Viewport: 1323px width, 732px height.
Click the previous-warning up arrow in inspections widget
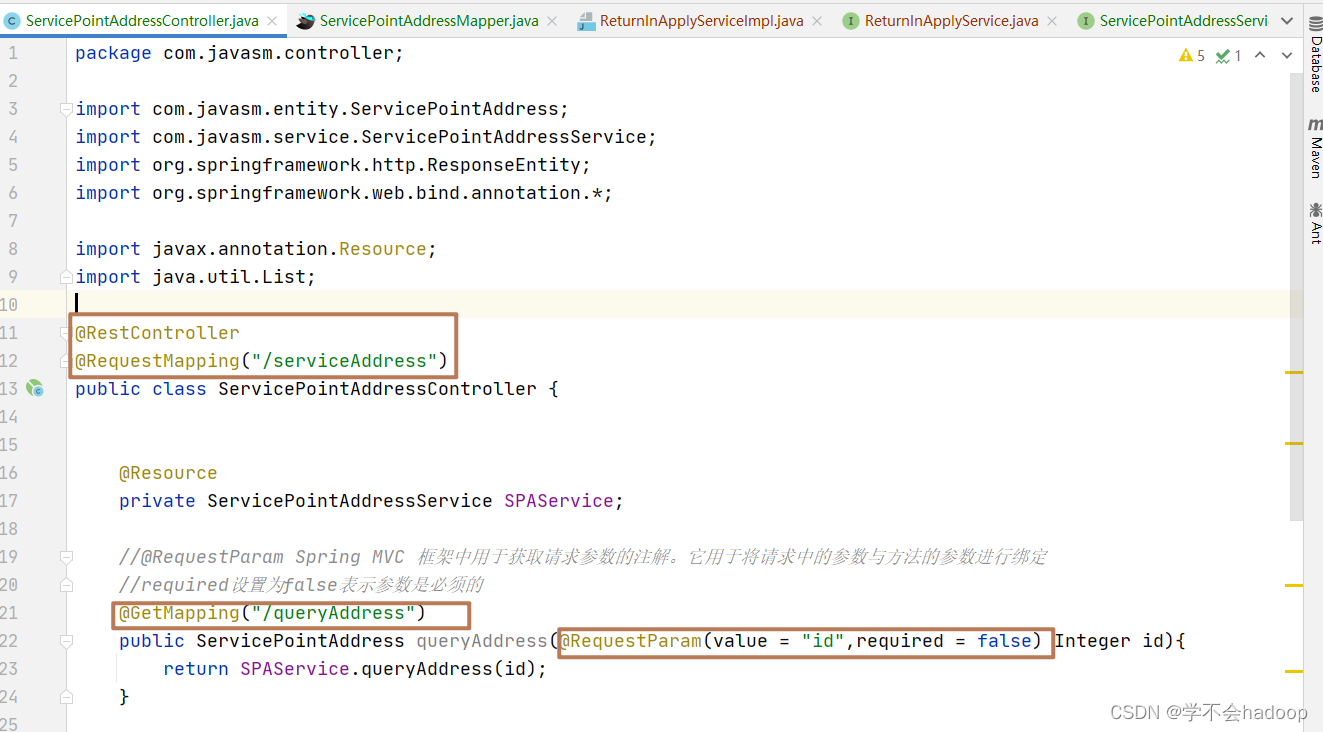[x=1260, y=56]
